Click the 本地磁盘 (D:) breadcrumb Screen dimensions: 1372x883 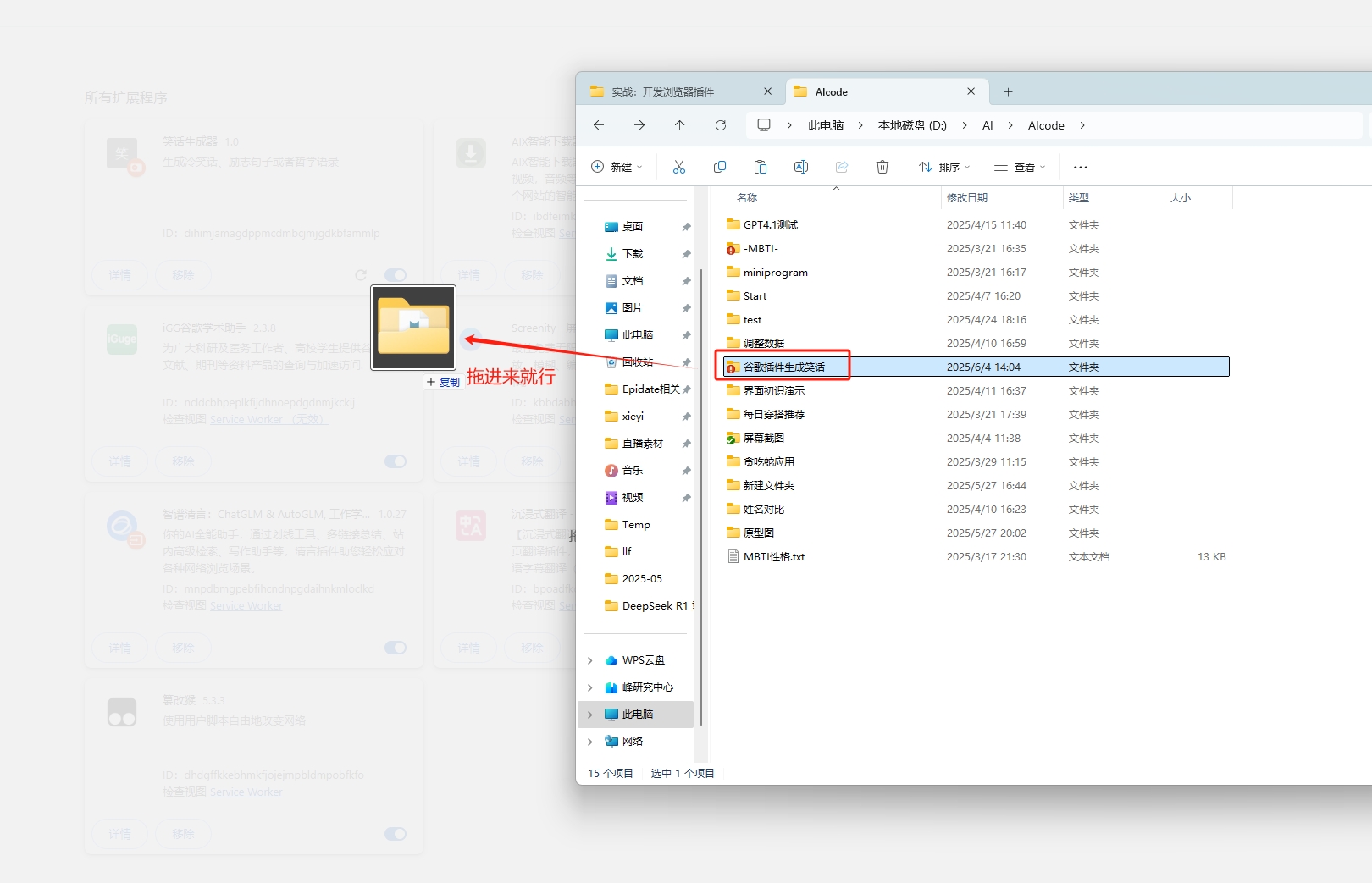coord(911,125)
